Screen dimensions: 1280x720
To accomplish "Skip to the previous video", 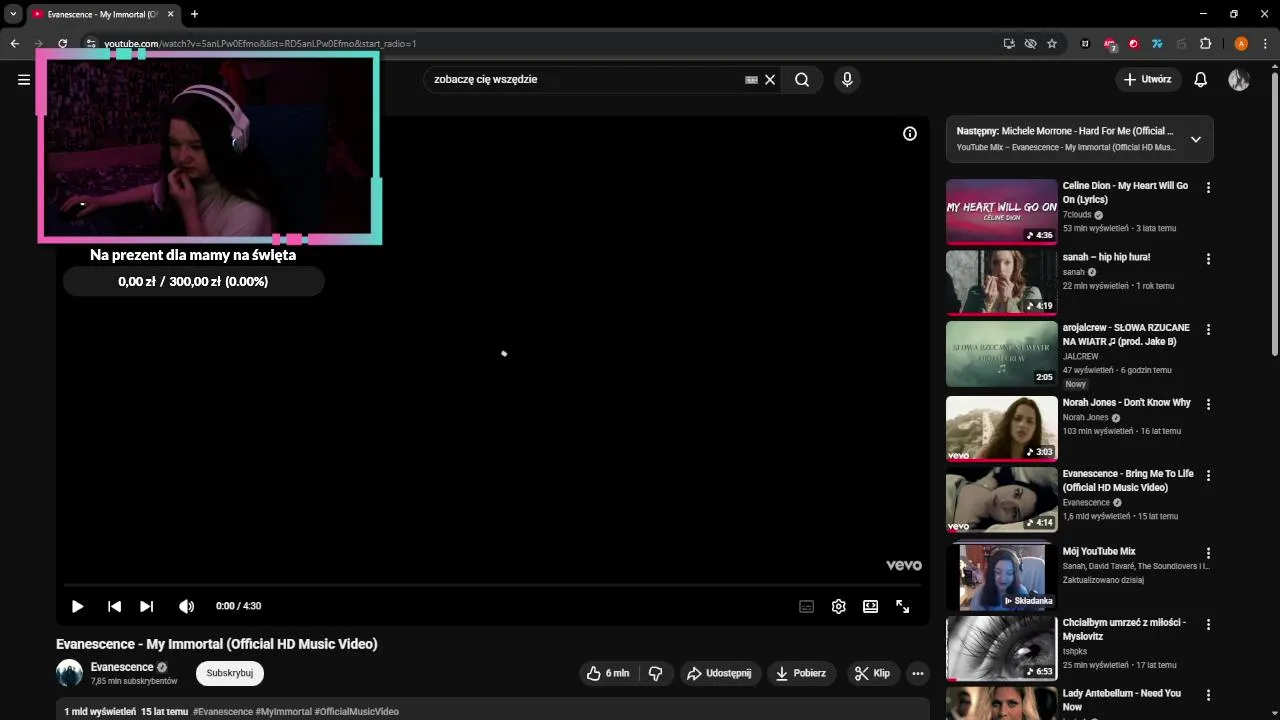I will click(114, 606).
